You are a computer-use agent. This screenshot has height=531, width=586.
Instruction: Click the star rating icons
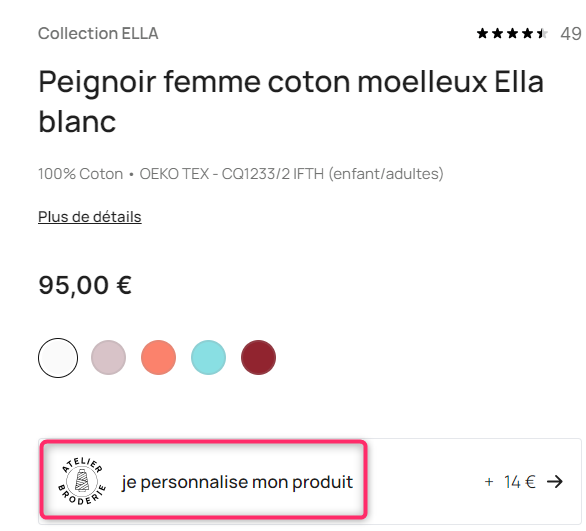click(x=512, y=34)
